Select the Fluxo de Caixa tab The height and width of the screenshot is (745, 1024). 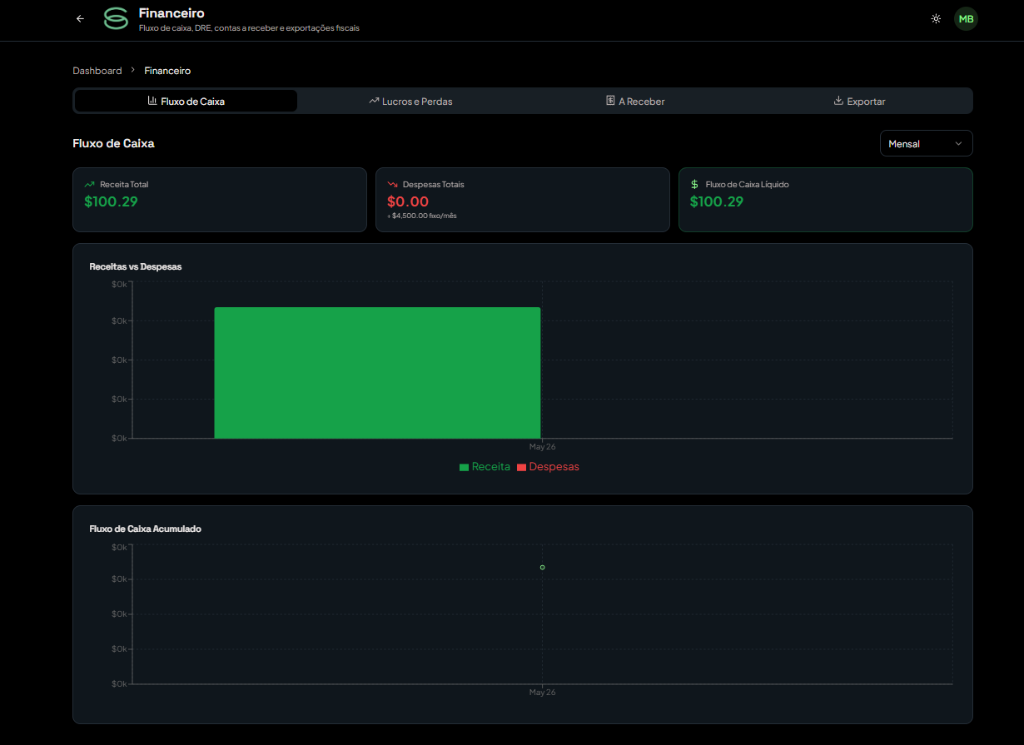click(x=186, y=101)
